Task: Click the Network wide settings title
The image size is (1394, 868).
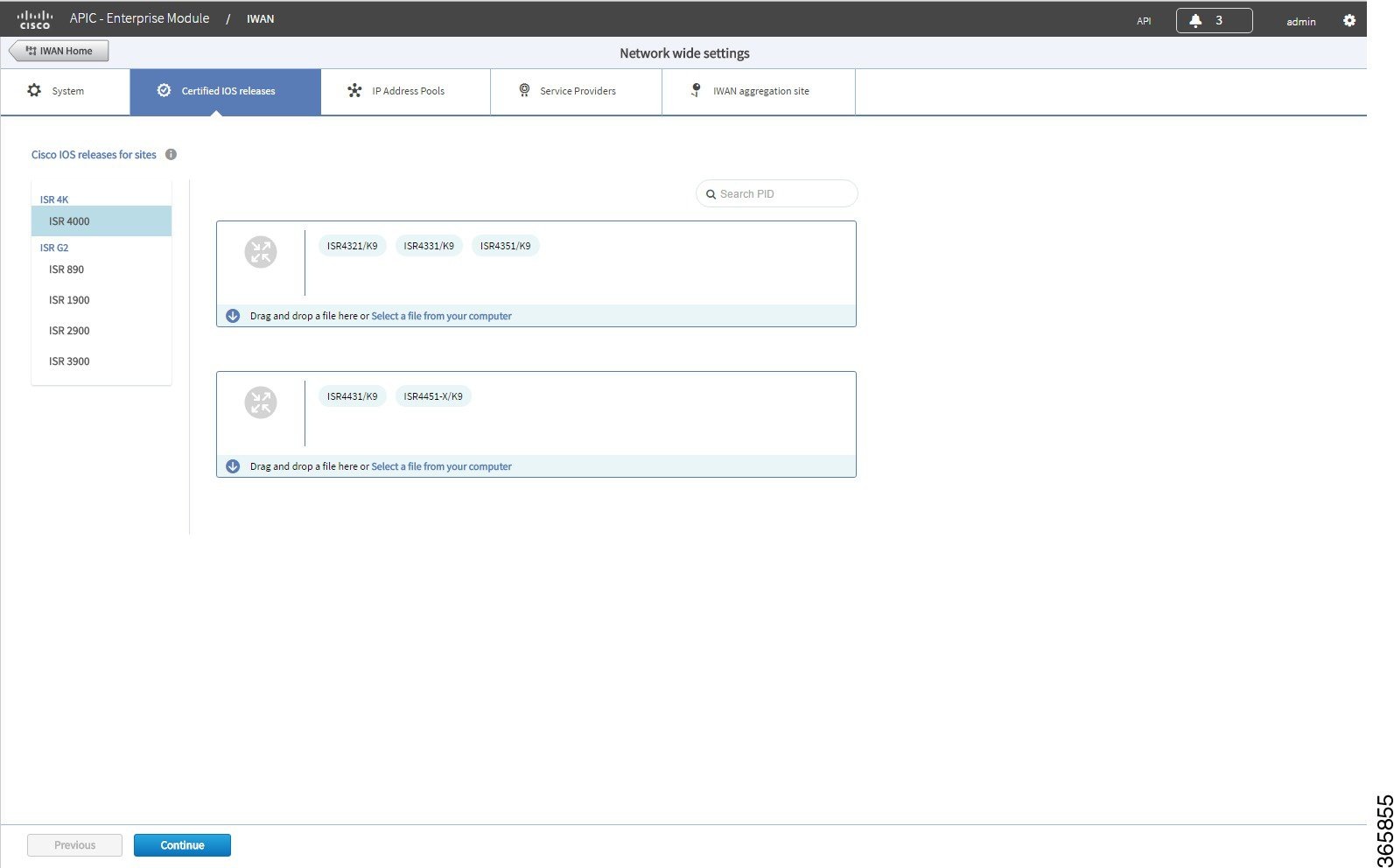Action: point(684,53)
